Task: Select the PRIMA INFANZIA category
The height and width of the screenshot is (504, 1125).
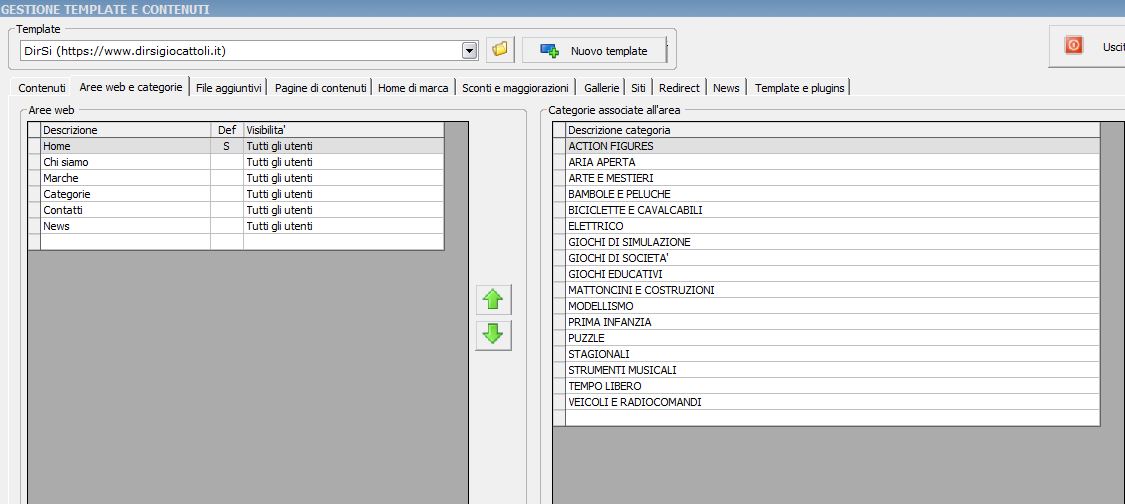Action: pyautogui.click(x=827, y=322)
